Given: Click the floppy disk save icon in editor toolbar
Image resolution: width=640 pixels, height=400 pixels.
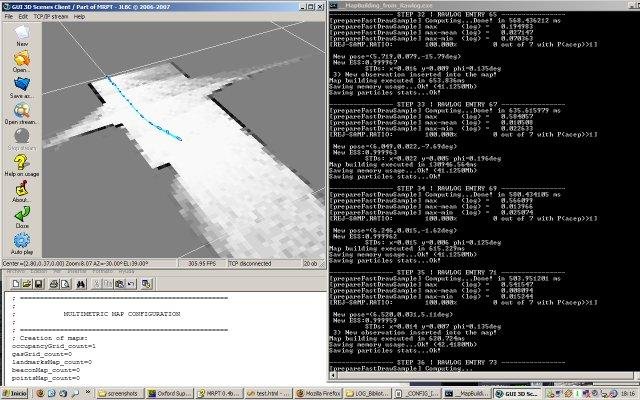Looking at the screenshot, I should coord(38,284).
